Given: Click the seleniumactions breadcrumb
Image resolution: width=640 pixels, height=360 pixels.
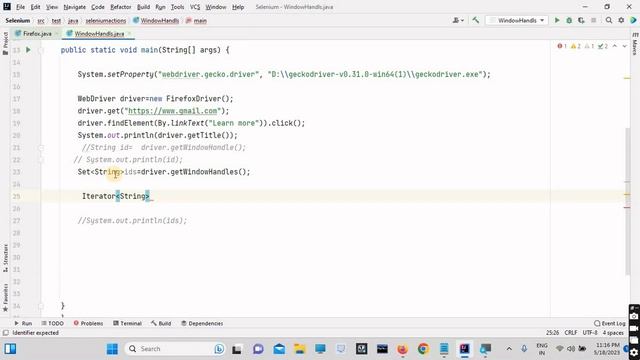Looking at the screenshot, I should pos(106,20).
